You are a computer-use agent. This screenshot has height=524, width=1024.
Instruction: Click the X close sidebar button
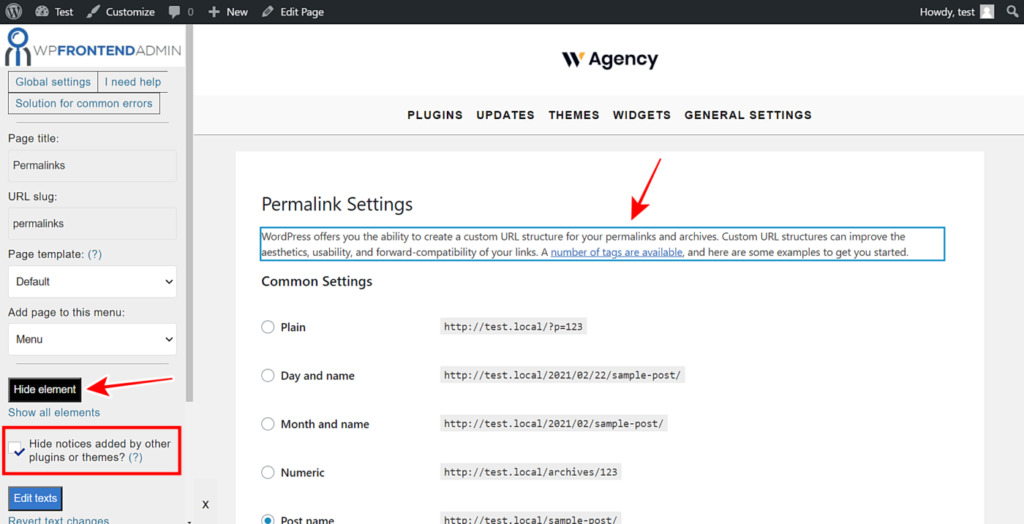click(205, 504)
